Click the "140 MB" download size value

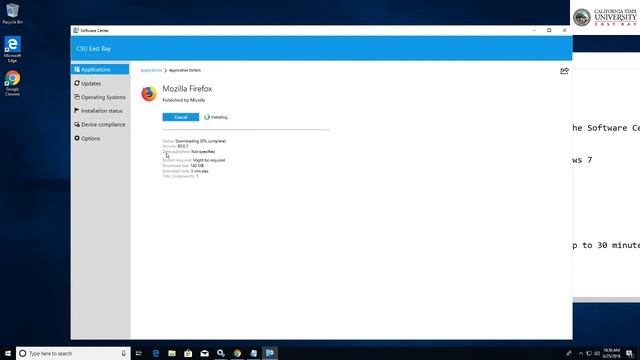[x=197, y=166]
